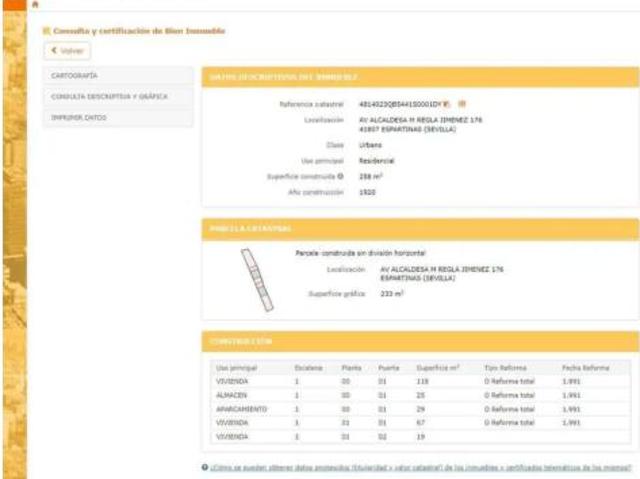Click the Residencial use value
The height and width of the screenshot is (479, 640).
click(377, 161)
